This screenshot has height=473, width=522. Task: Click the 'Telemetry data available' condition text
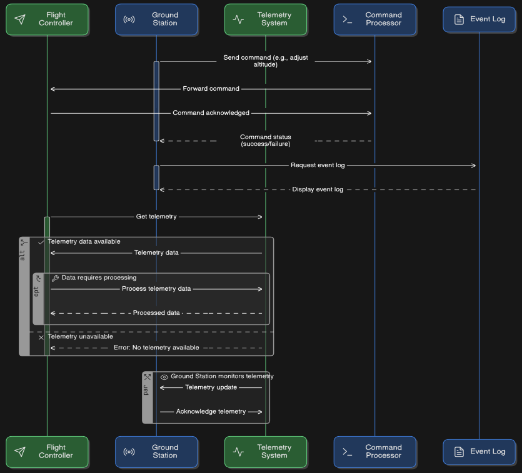84,242
